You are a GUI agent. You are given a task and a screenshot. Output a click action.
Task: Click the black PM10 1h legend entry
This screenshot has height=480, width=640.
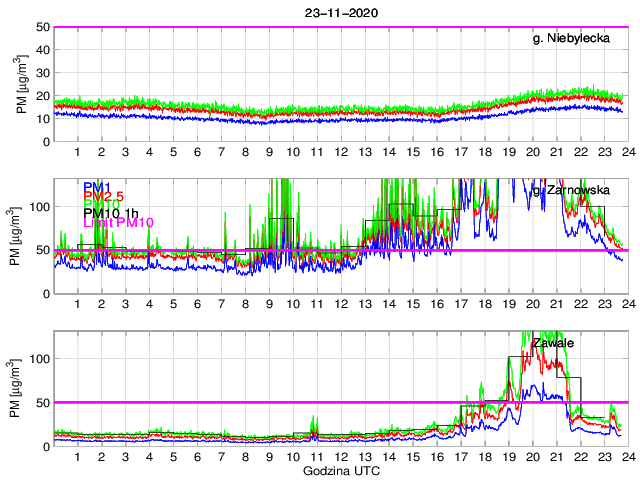click(x=112, y=211)
